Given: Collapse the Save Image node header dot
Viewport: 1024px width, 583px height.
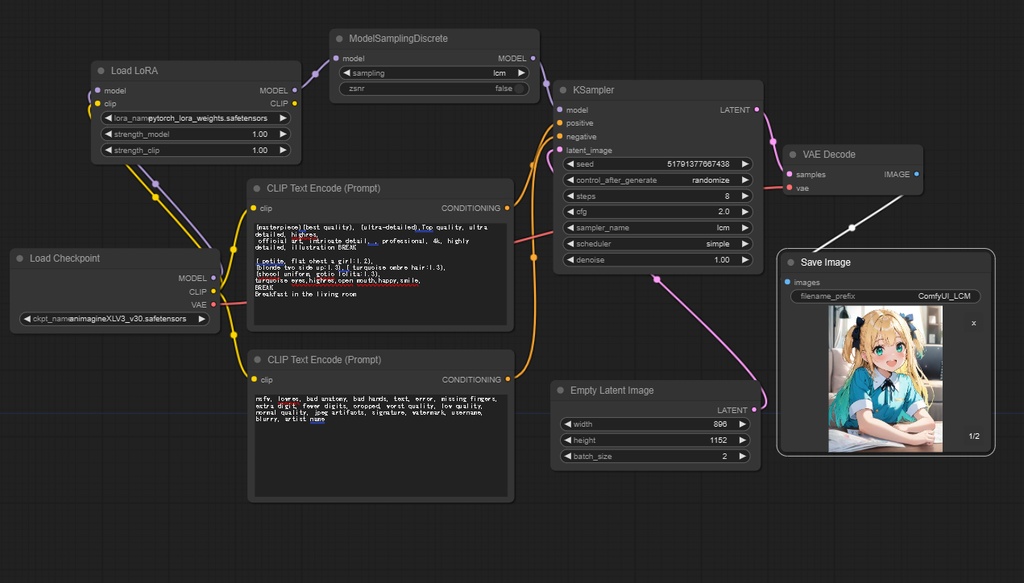Looking at the screenshot, I should 790,262.
